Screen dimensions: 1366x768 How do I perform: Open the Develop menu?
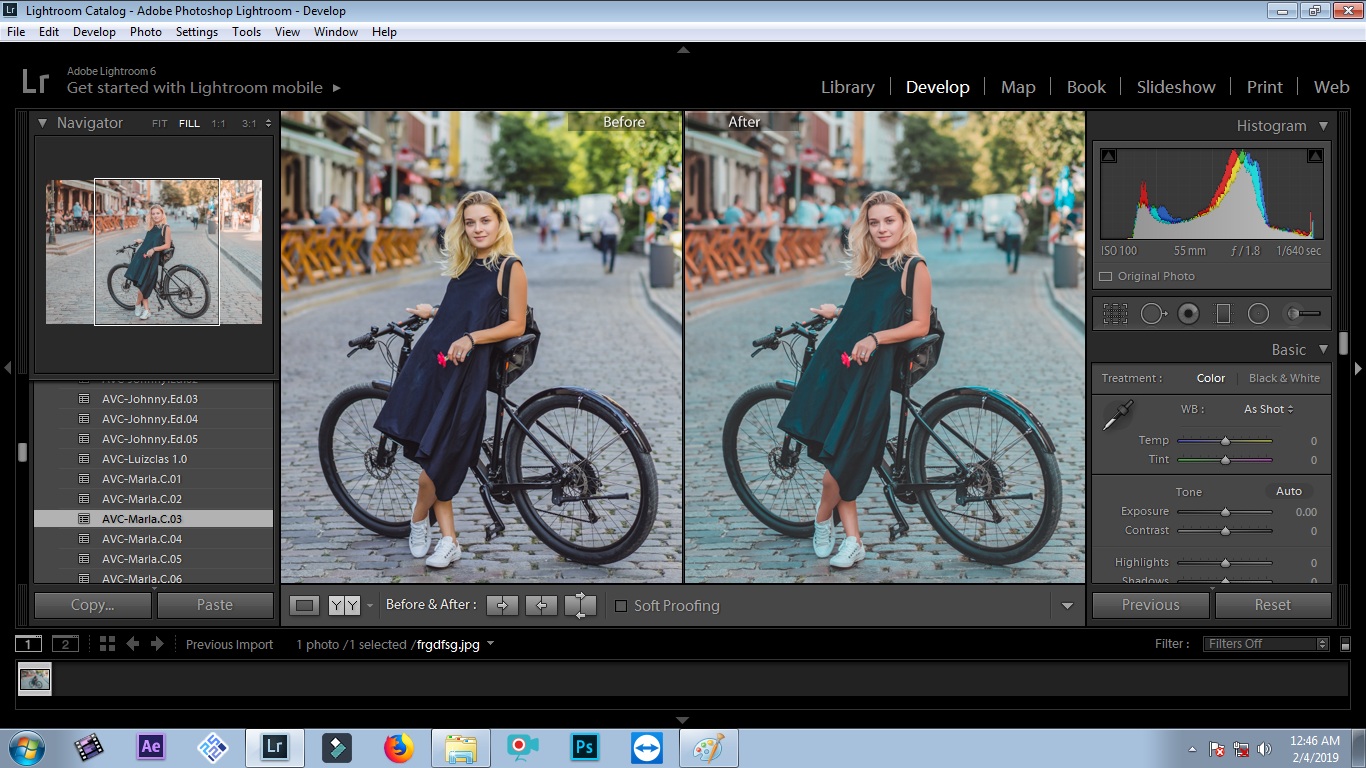pyautogui.click(x=94, y=32)
